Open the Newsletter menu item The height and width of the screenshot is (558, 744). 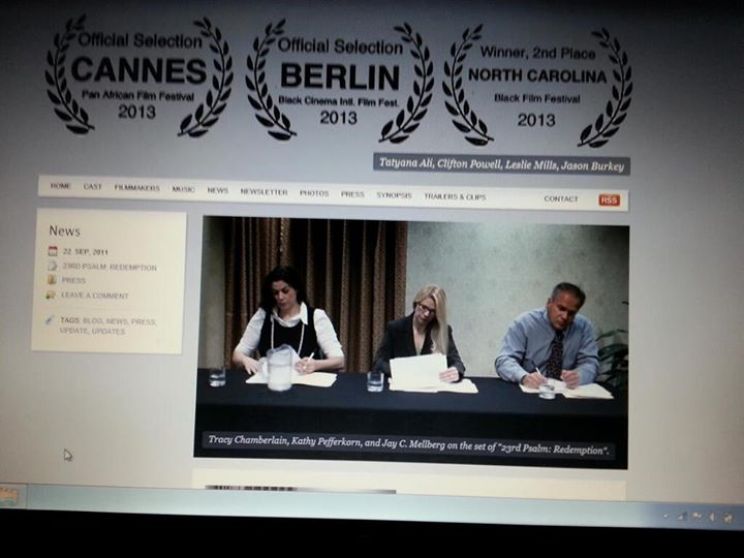(264, 191)
